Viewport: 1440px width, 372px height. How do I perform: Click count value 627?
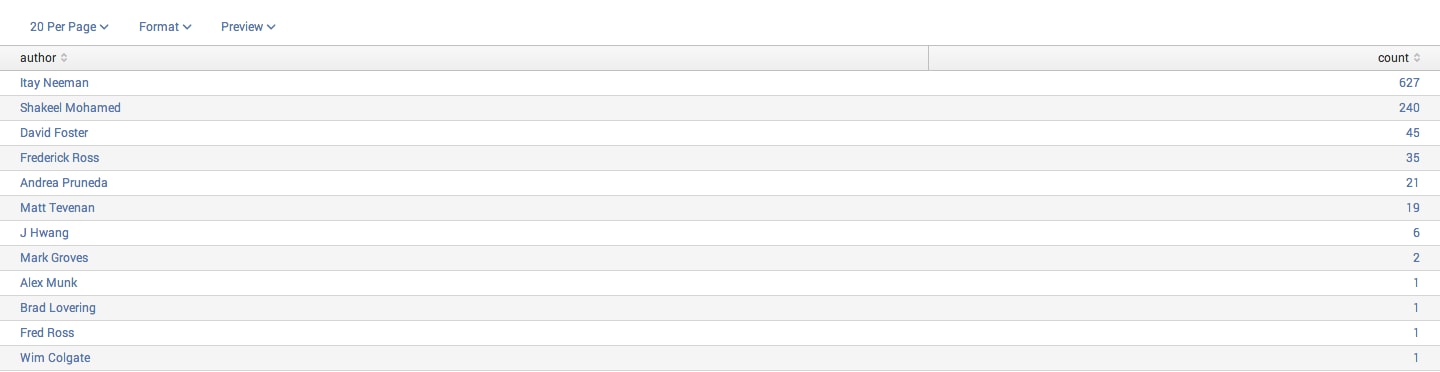pyautogui.click(x=1410, y=83)
